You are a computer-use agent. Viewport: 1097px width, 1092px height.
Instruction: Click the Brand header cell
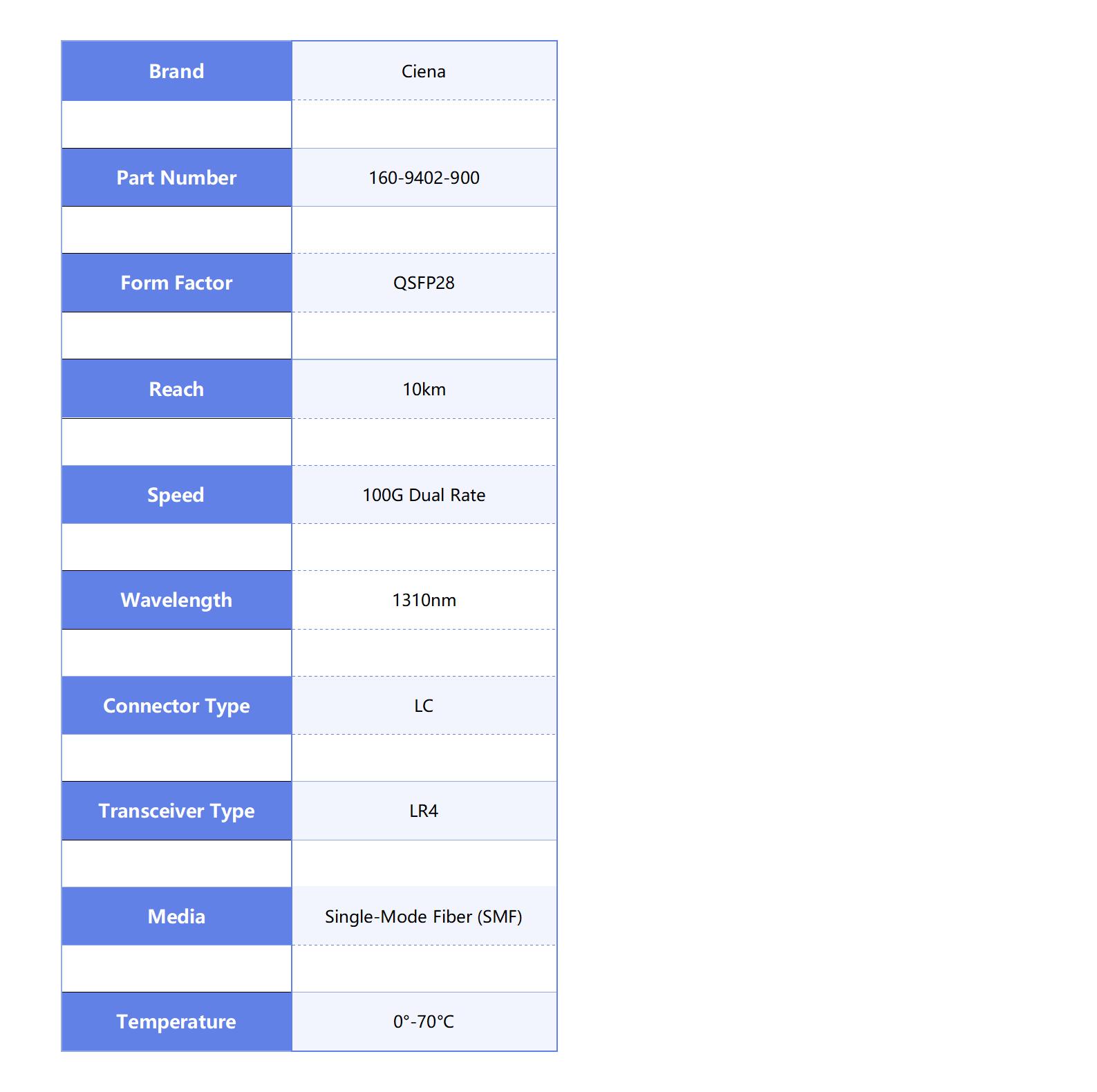[176, 71]
